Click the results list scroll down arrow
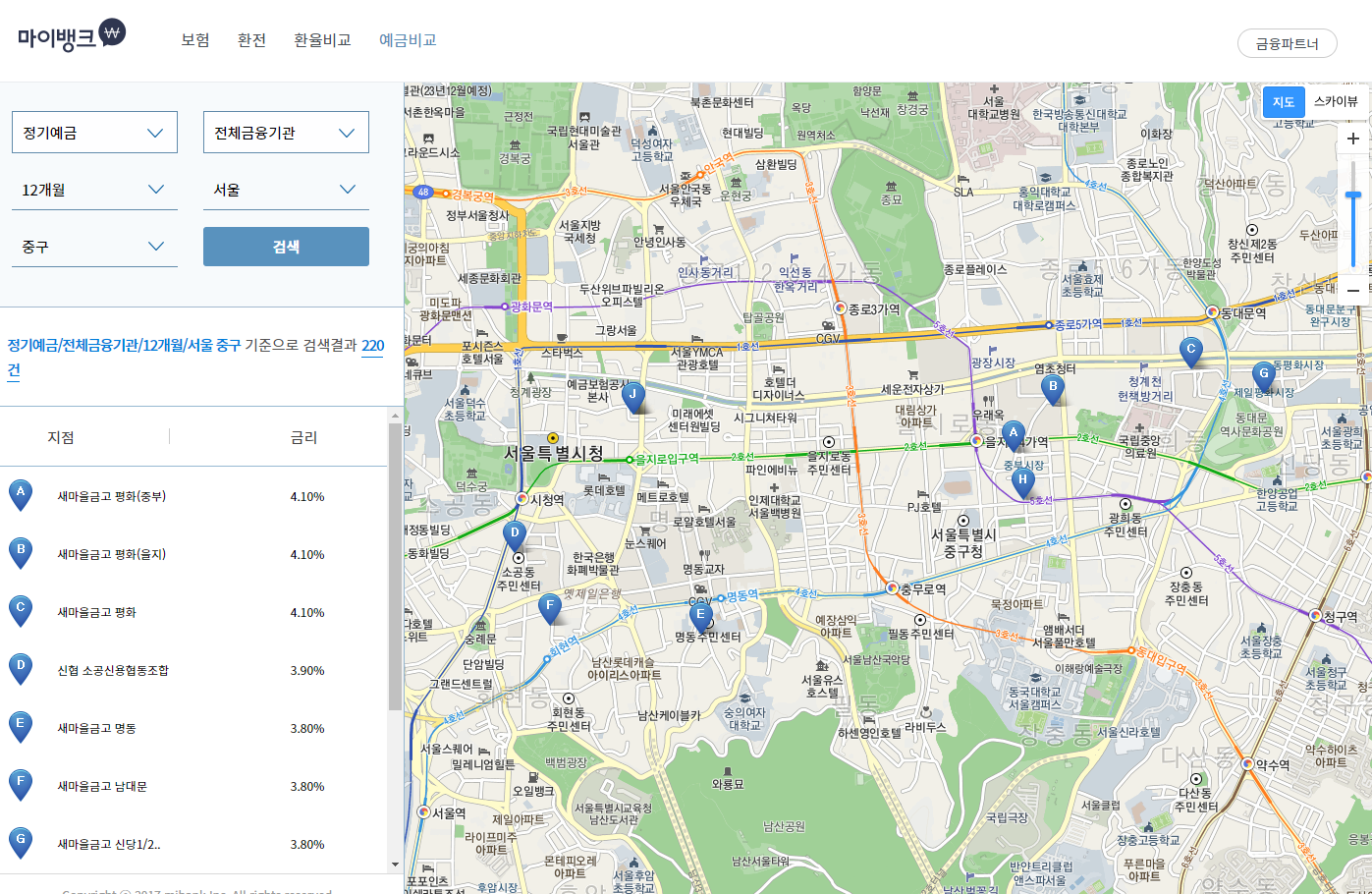Viewport: 1372px width, 894px height. 395,865
